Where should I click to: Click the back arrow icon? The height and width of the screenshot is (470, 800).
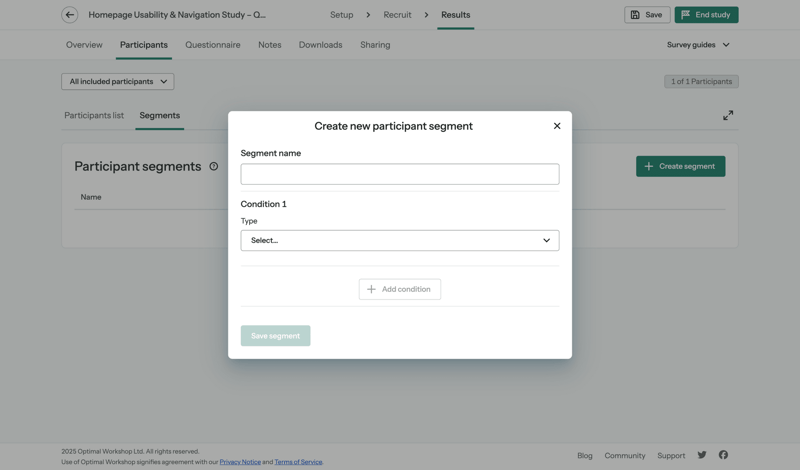coord(69,15)
